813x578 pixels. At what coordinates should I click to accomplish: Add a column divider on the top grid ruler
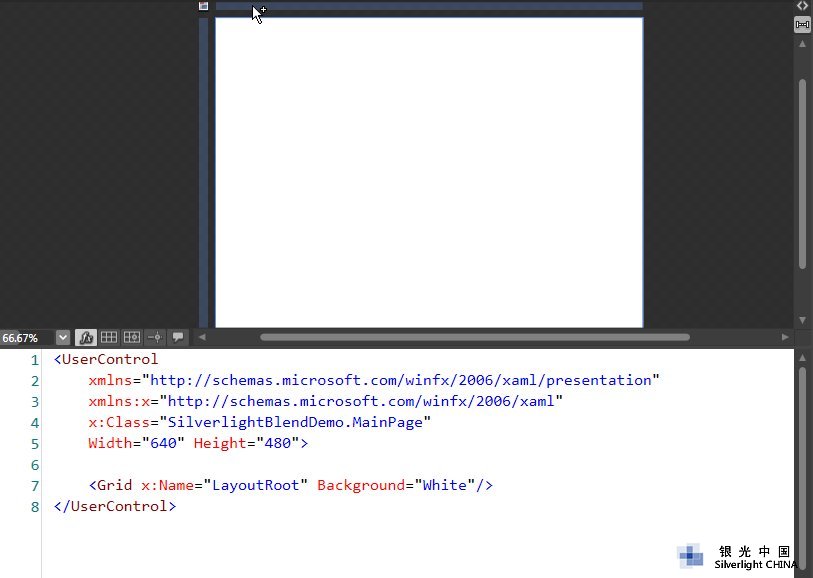(x=429, y=6)
